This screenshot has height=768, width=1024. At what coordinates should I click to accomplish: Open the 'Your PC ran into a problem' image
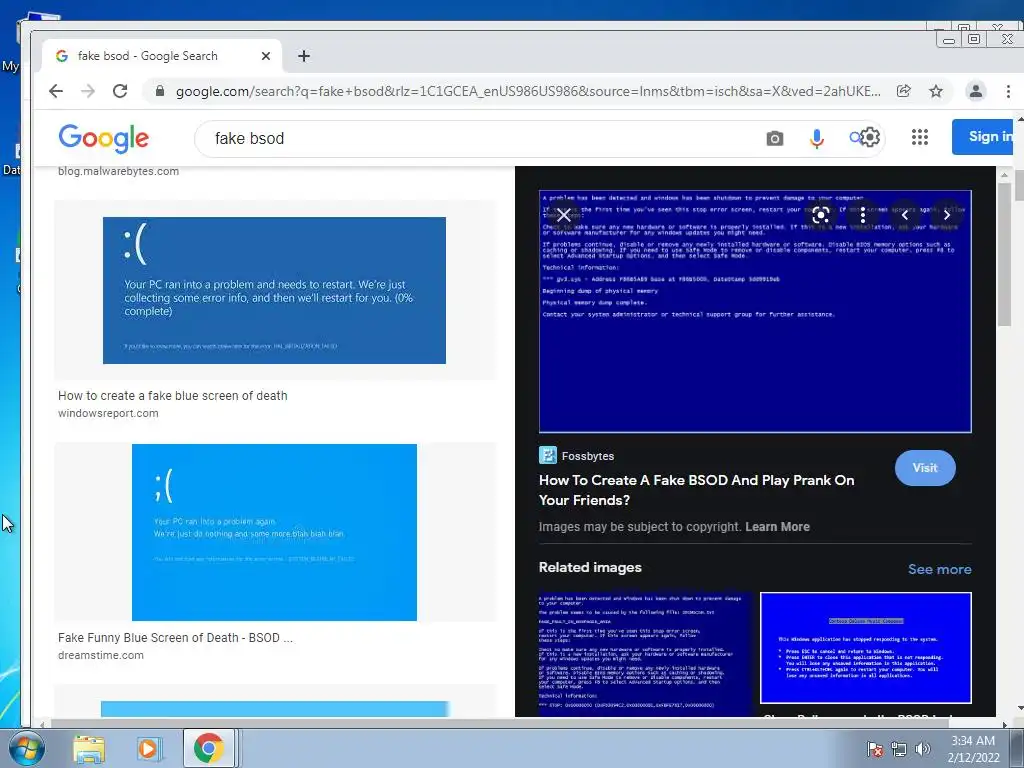point(274,290)
